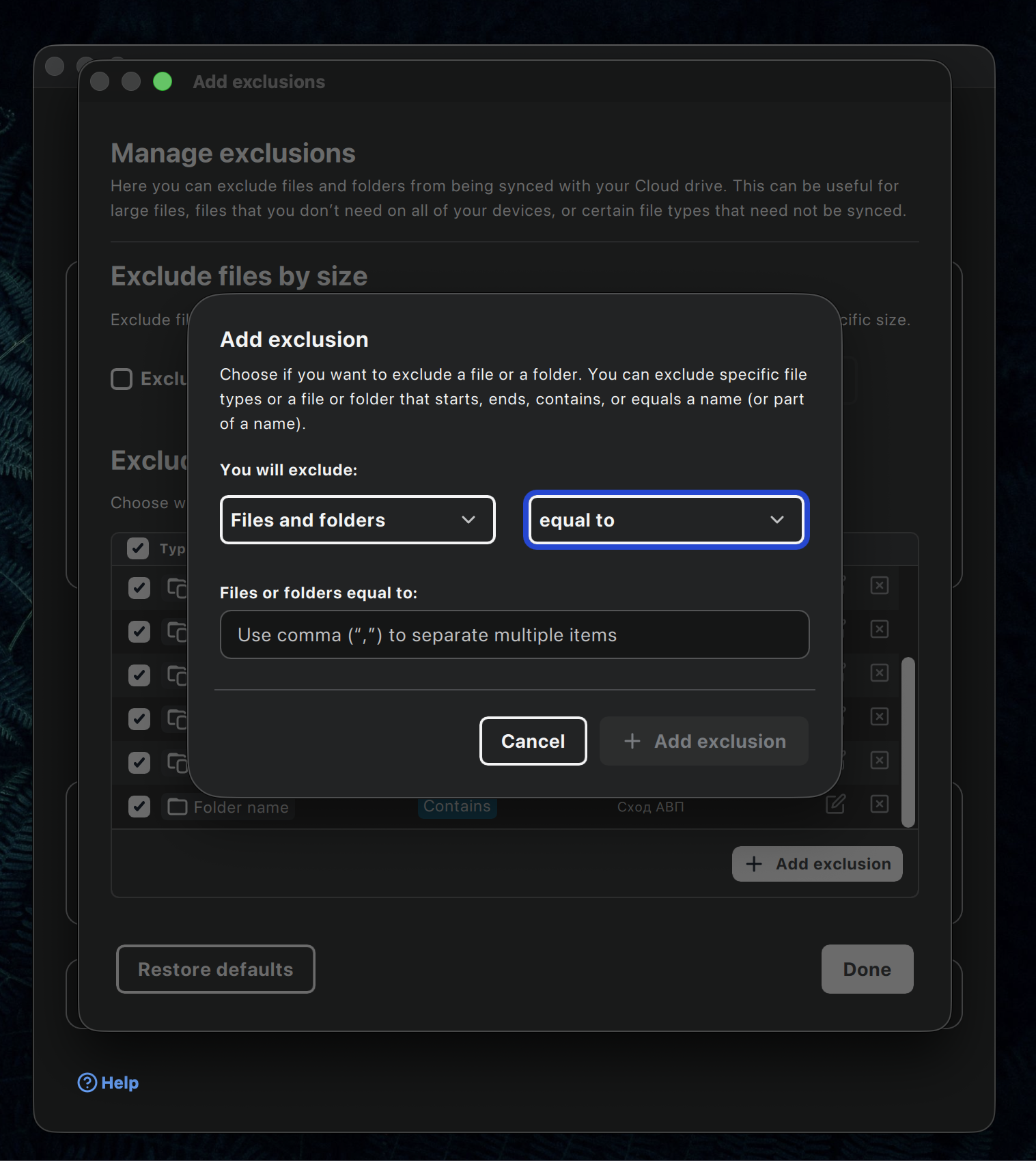Expand the equal to condition dropdown

pos(666,520)
